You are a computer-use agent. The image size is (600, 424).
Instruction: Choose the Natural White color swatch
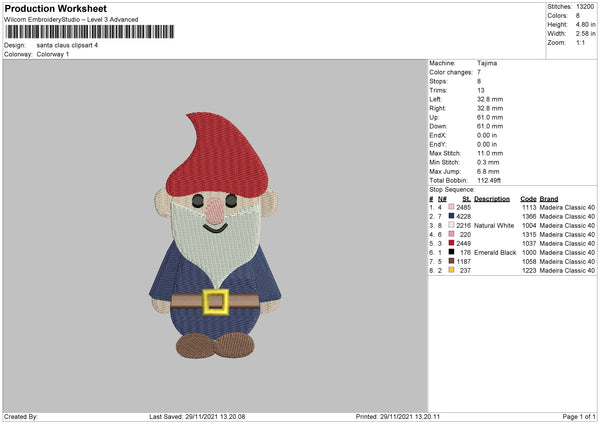coord(452,226)
